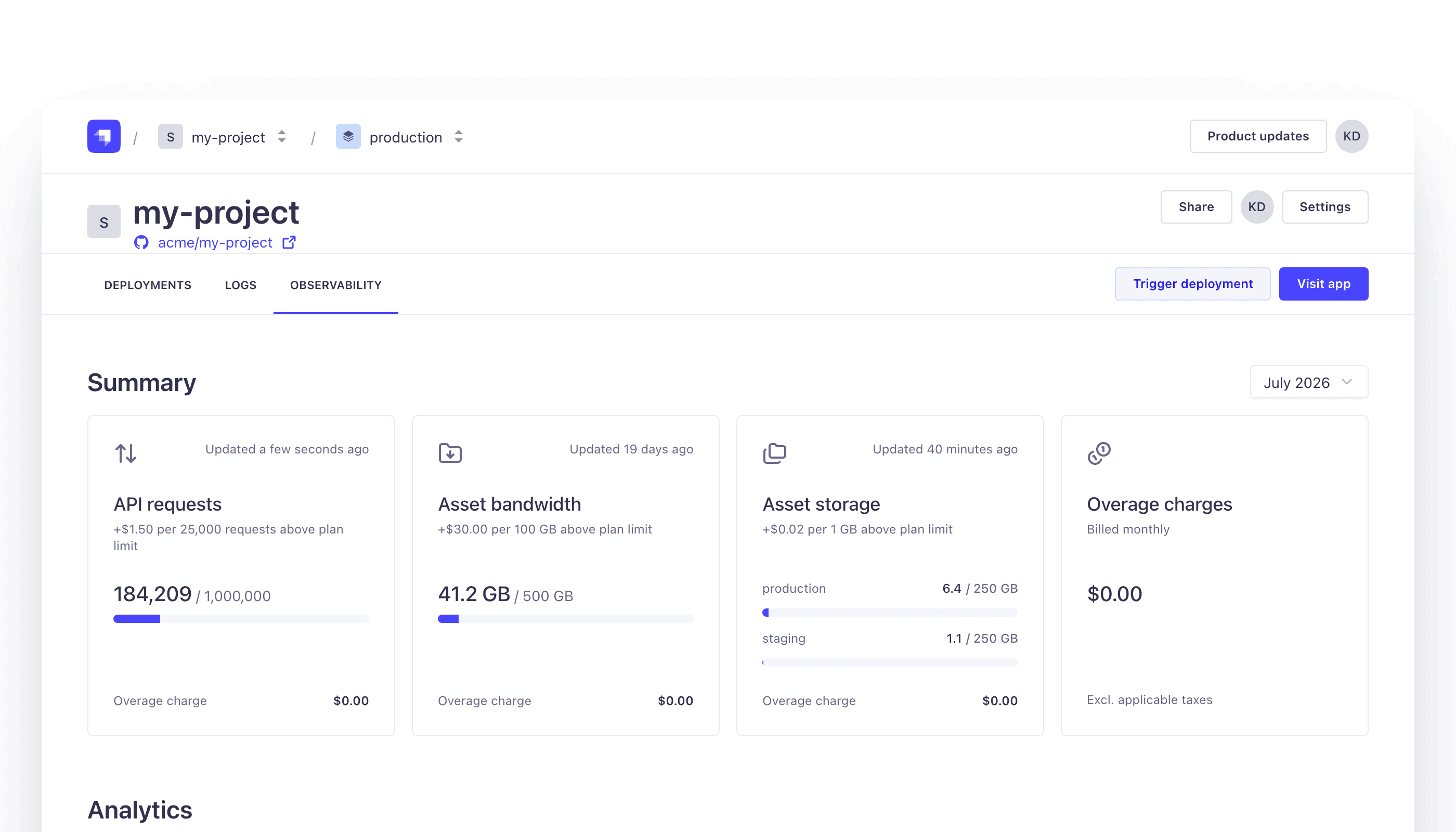Click Trigger deployment
The width and height of the screenshot is (1456, 832).
[1192, 284]
